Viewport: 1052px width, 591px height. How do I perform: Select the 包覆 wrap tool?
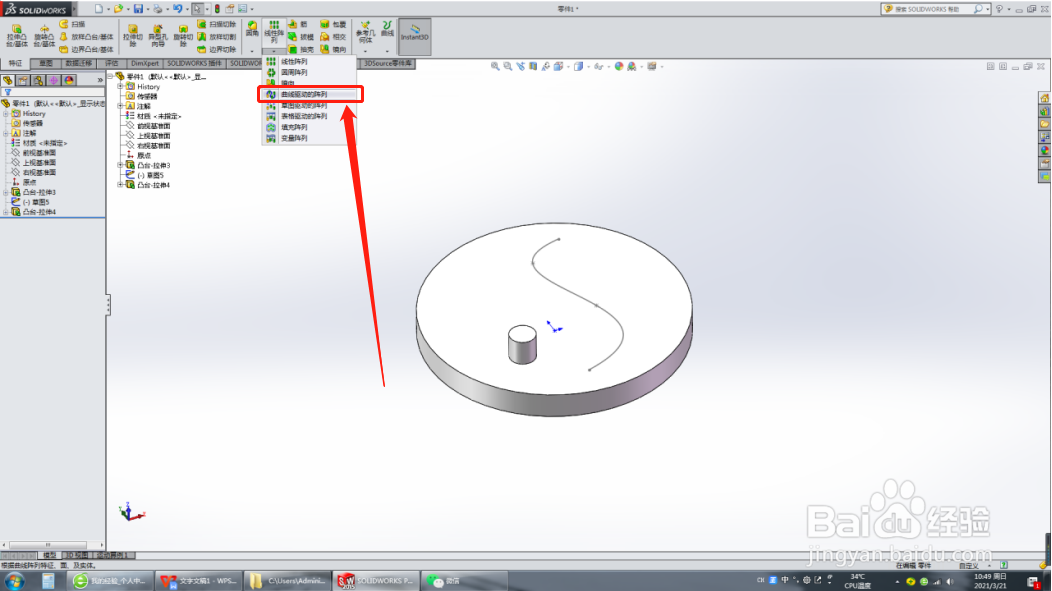point(333,24)
